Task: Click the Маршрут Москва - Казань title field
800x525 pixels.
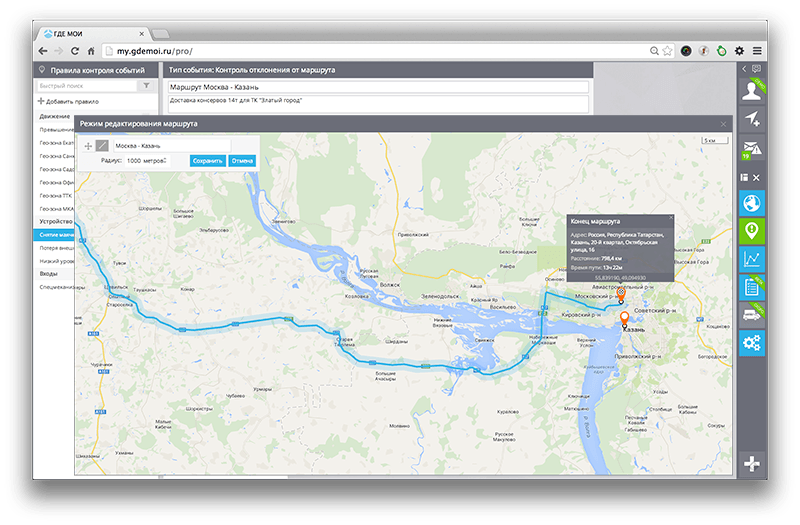Action: [378, 87]
